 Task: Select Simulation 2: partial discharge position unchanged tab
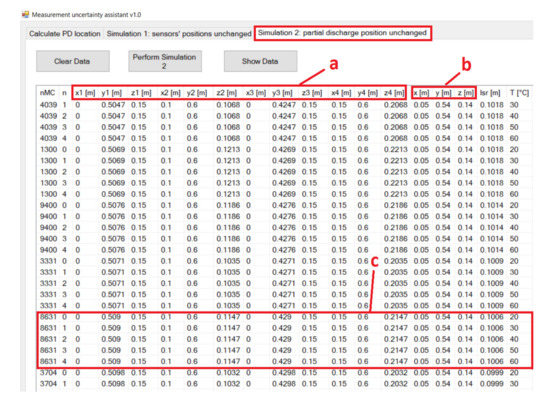342,33
